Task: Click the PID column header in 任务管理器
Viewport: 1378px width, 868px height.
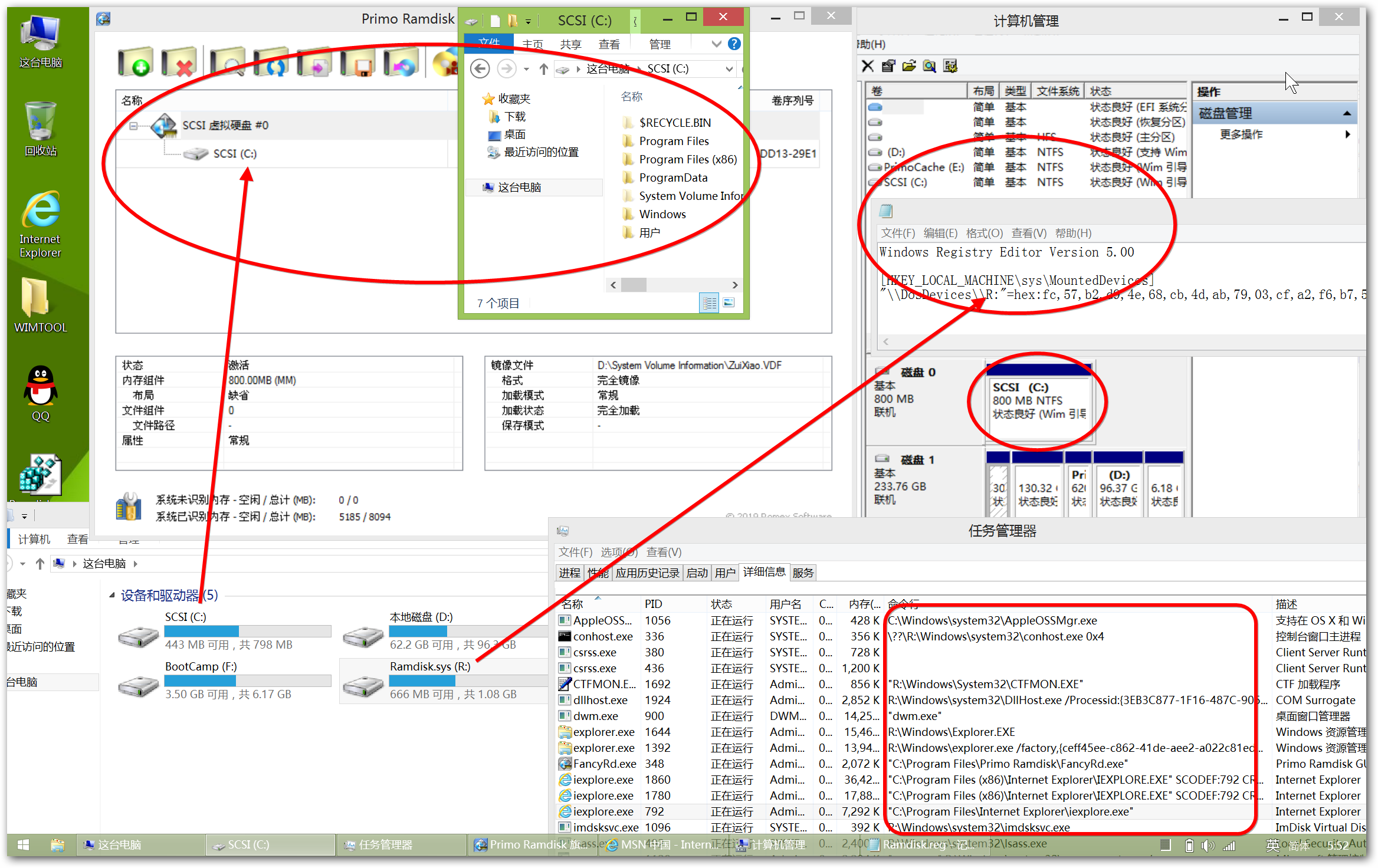Action: point(673,604)
